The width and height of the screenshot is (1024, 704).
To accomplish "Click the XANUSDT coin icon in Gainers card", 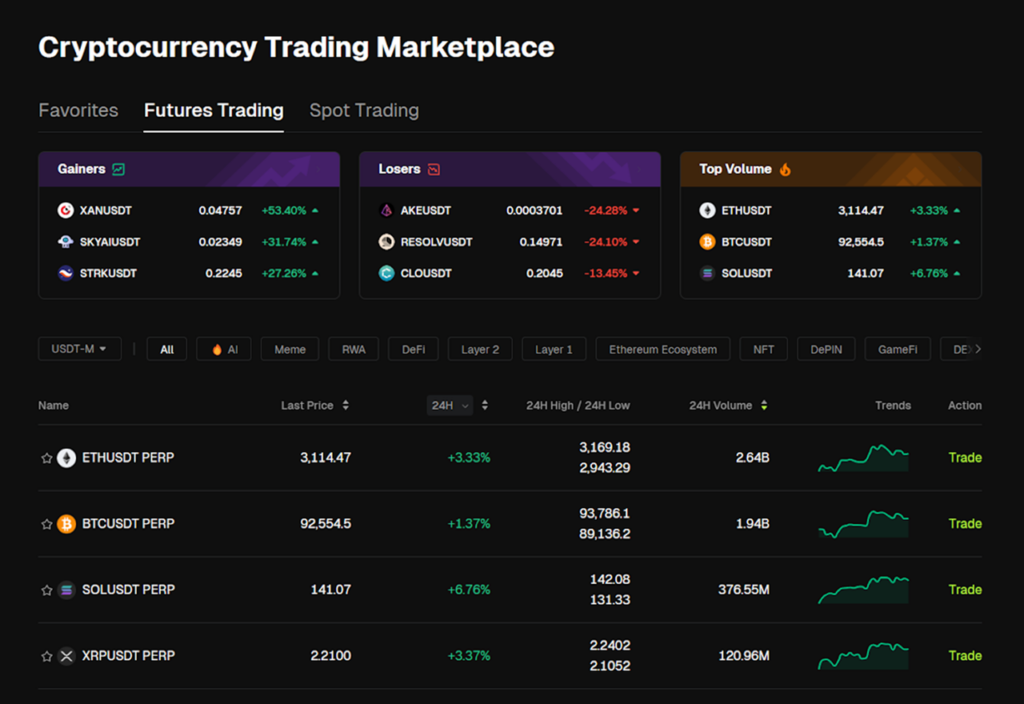I will pyautogui.click(x=63, y=210).
